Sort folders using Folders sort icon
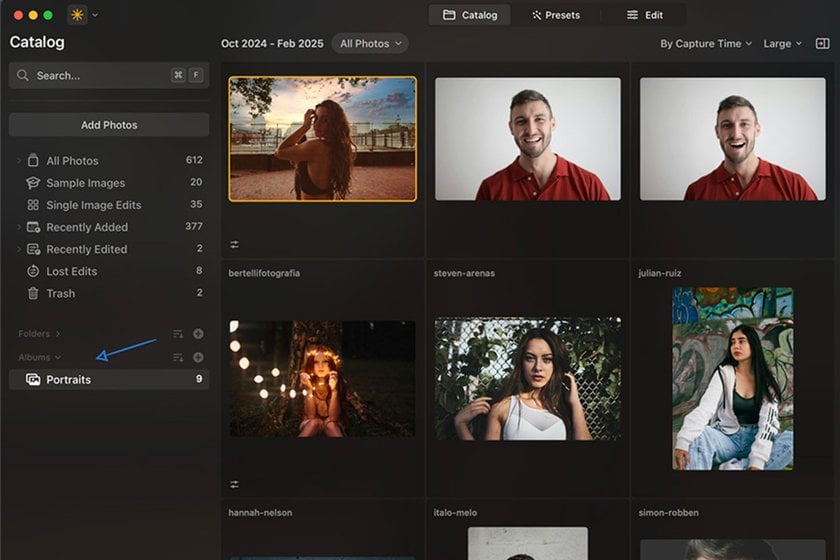The image size is (840, 560). (178, 334)
